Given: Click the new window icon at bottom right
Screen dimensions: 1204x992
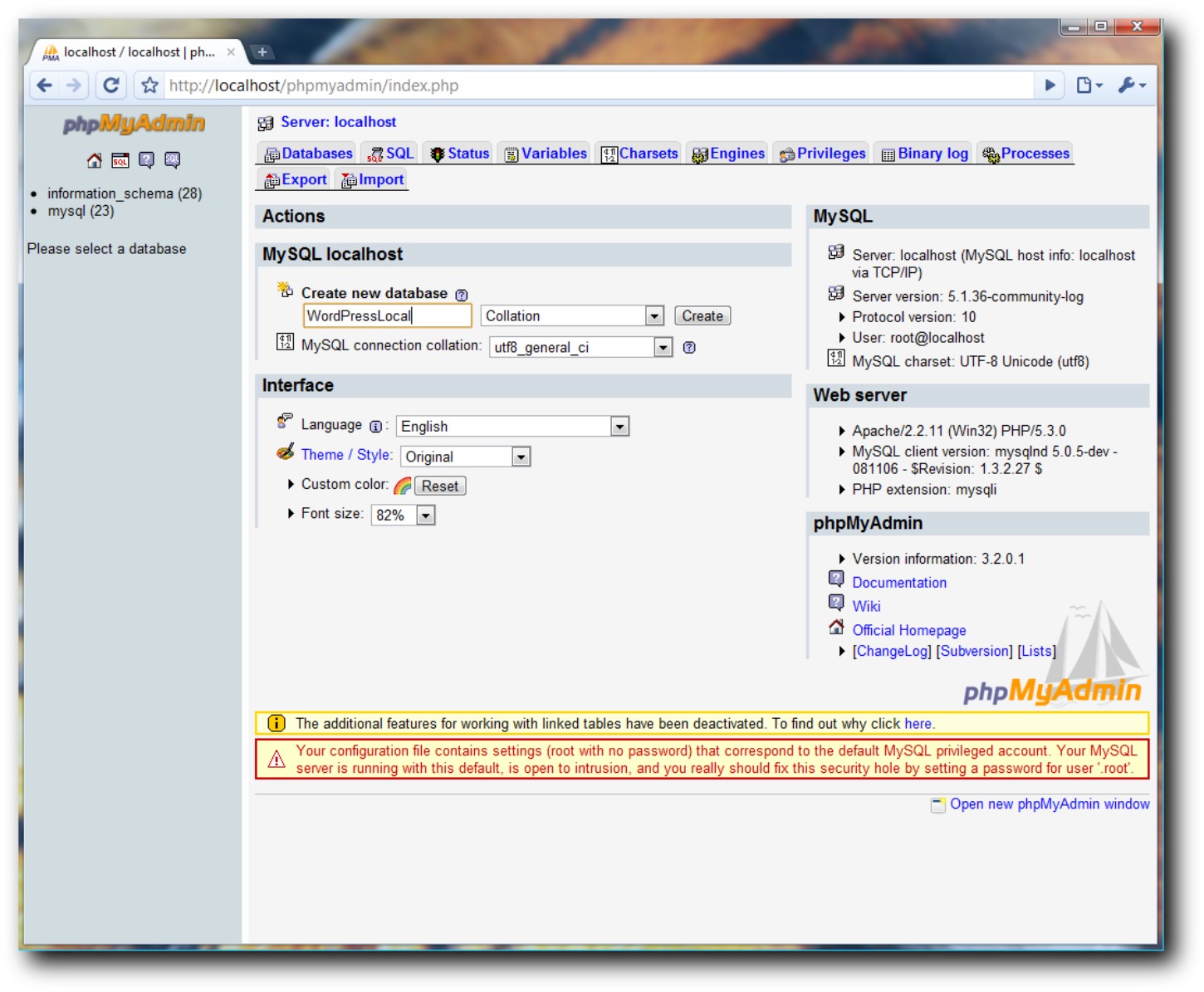Looking at the screenshot, I should [x=938, y=804].
